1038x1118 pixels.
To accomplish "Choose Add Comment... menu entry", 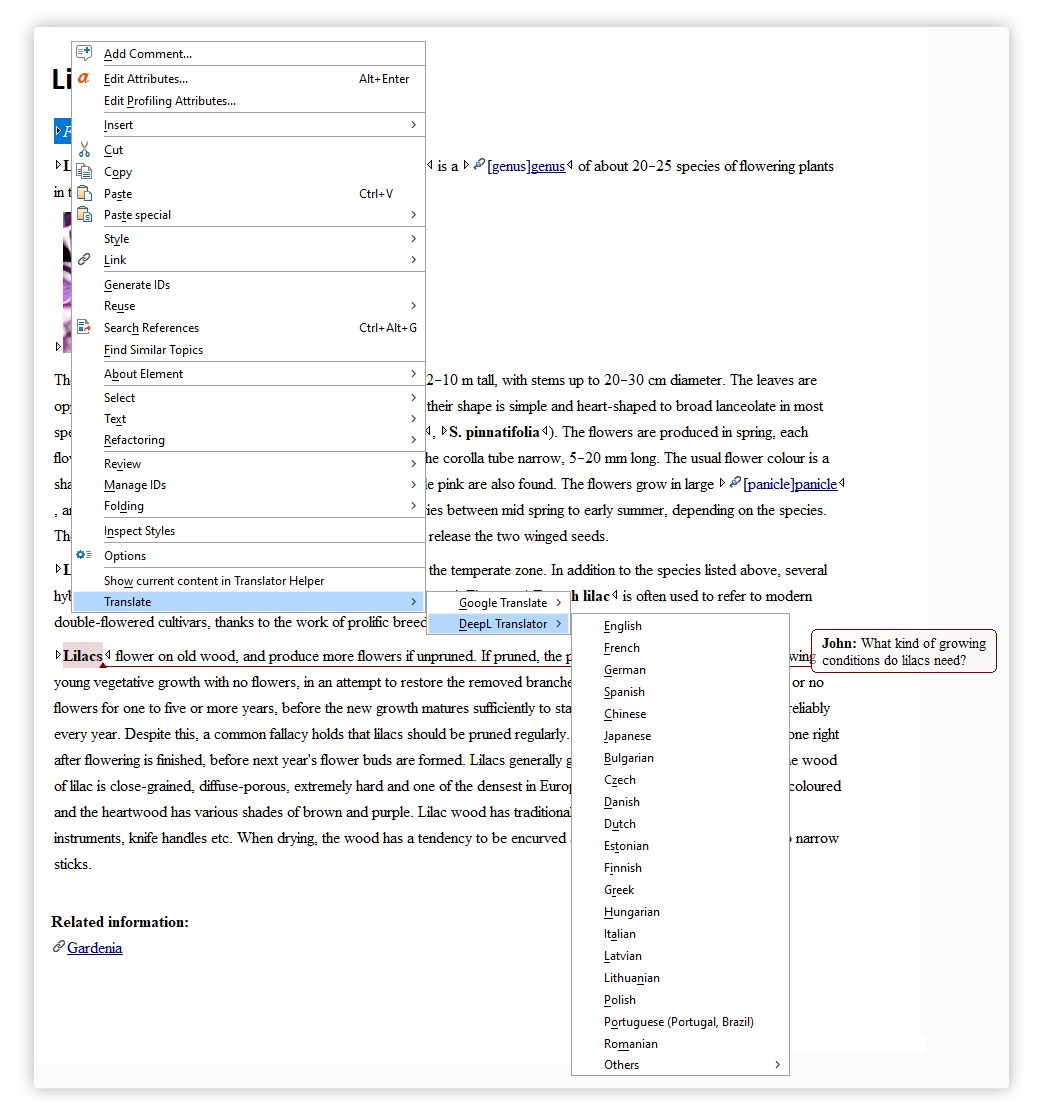I will (x=249, y=53).
